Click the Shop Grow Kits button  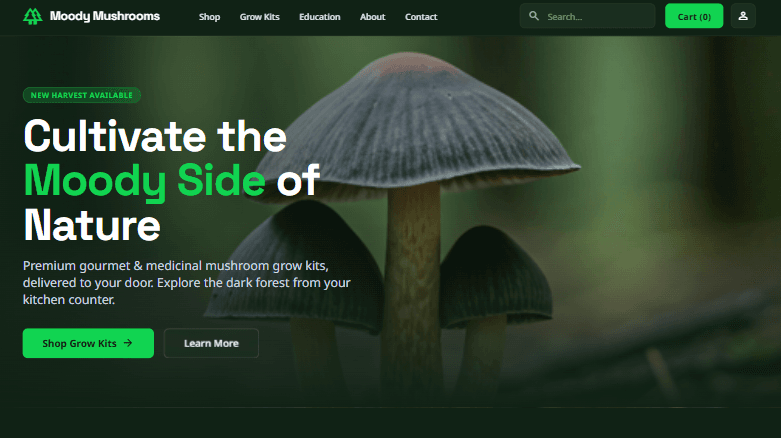pyautogui.click(x=88, y=343)
